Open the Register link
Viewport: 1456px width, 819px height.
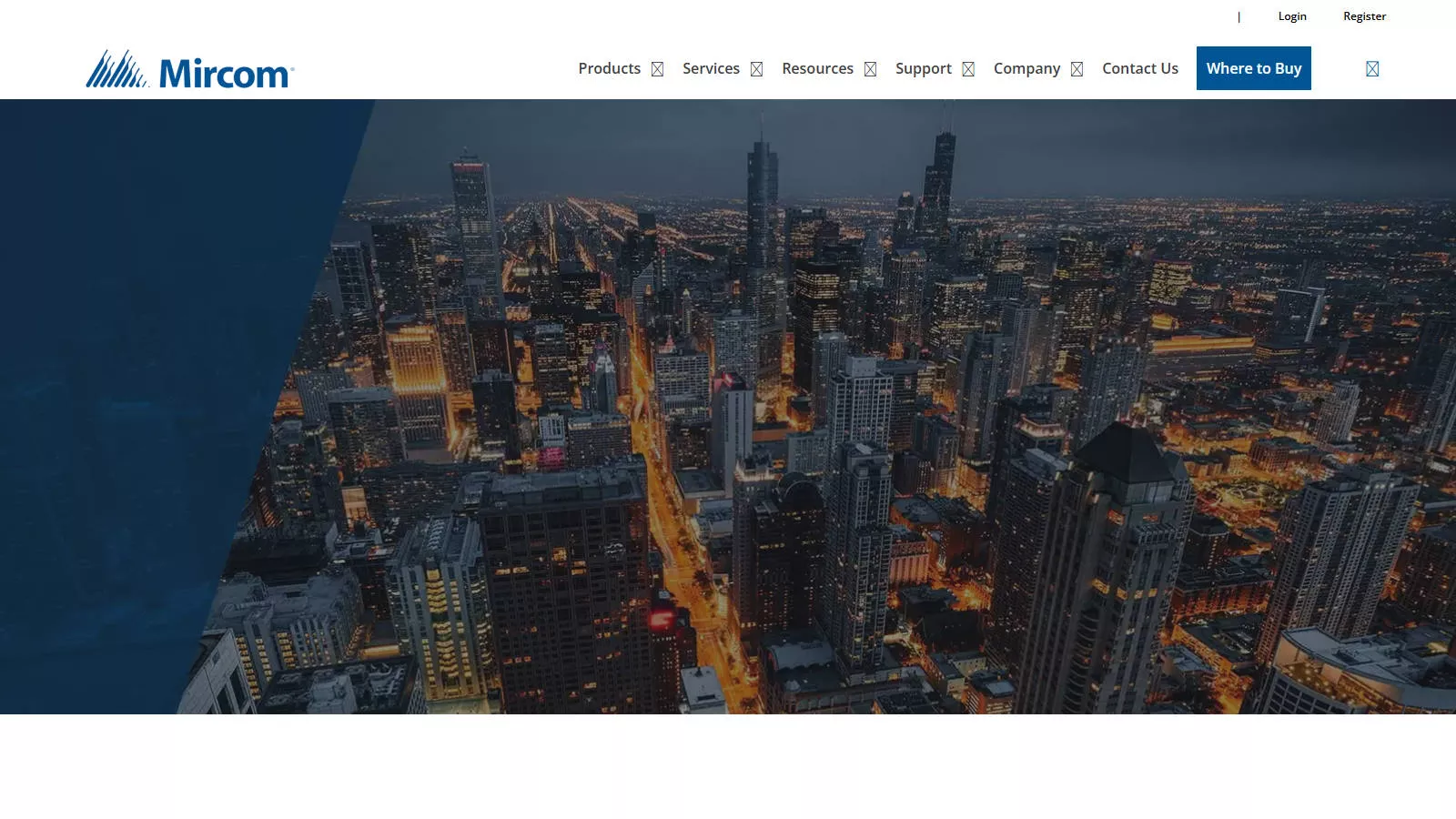coord(1364,16)
